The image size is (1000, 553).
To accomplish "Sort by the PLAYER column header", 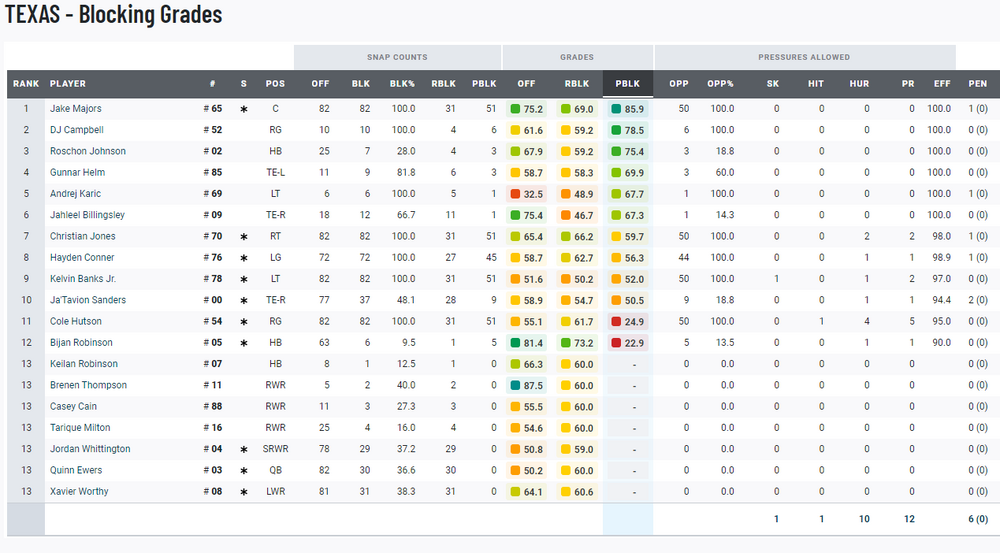I will pos(68,84).
